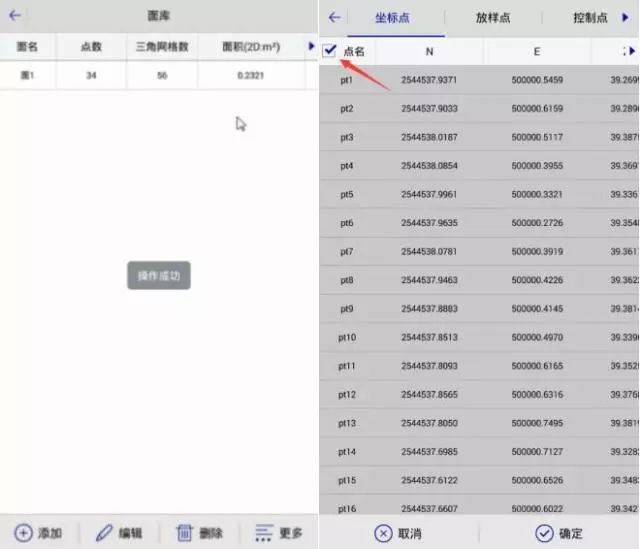640x549 pixels.
Task: Select point row pt8
Action: pyautogui.click(x=479, y=280)
